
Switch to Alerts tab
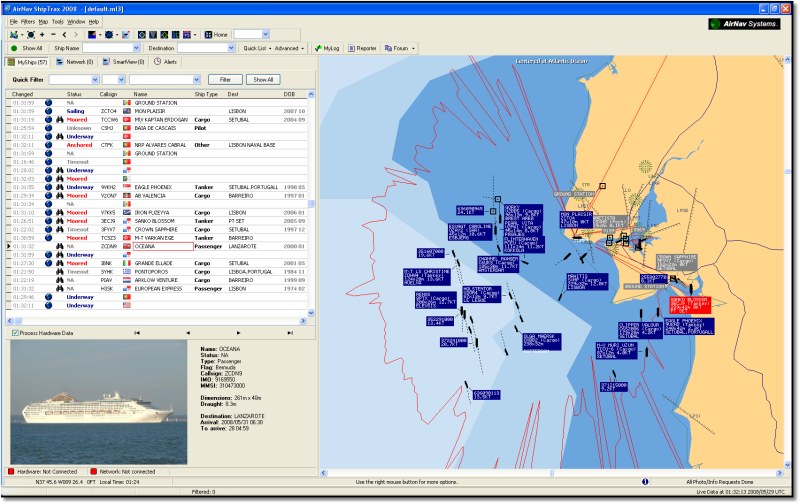tap(166, 62)
